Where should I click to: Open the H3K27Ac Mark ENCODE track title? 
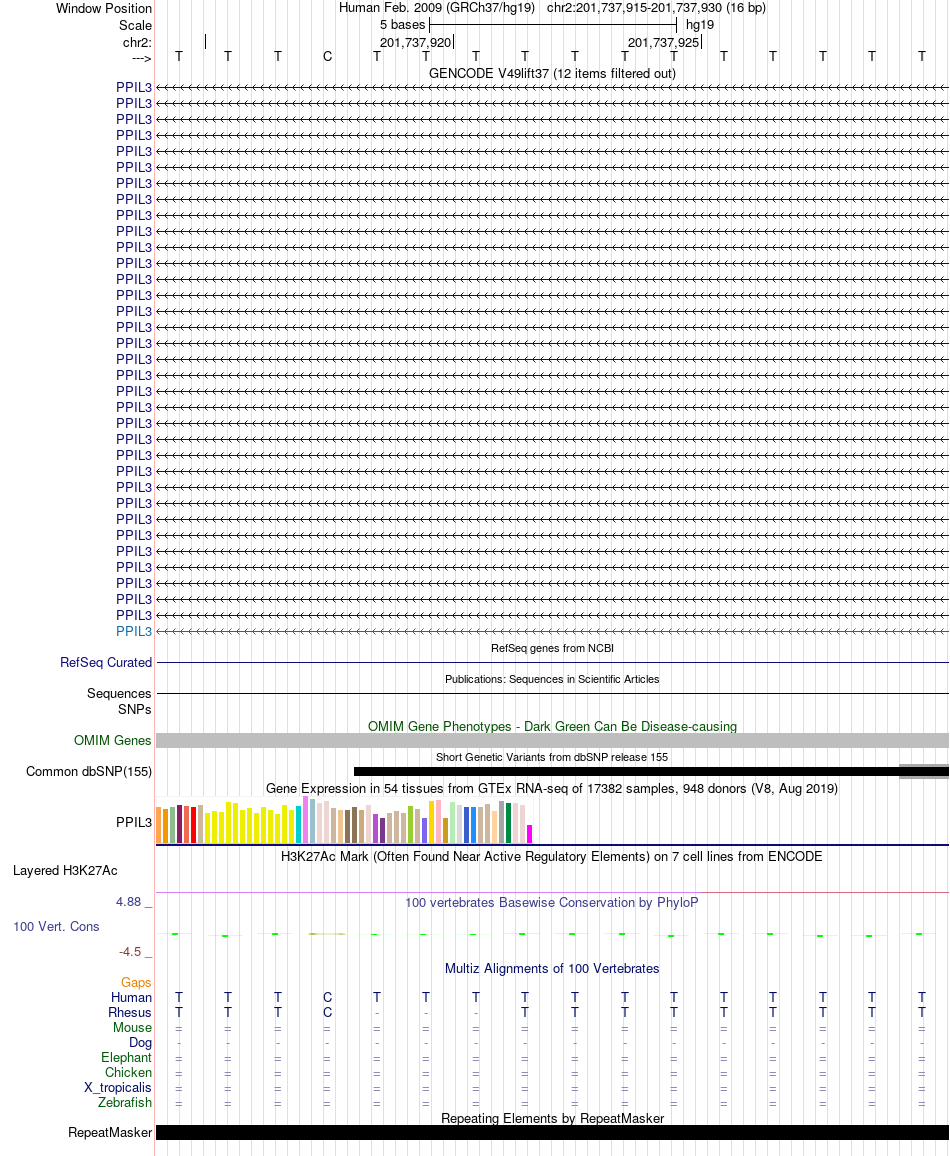(x=552, y=856)
